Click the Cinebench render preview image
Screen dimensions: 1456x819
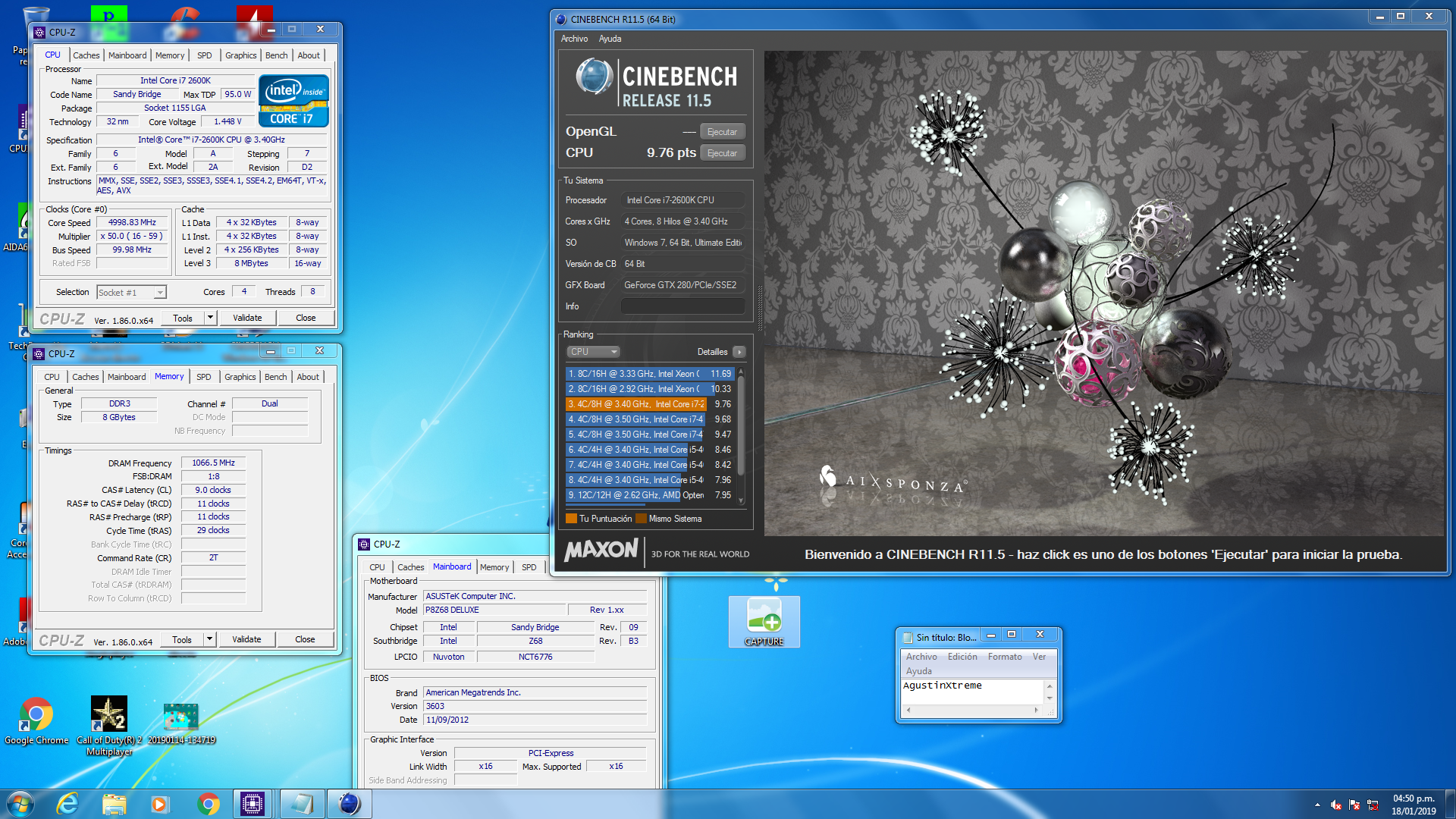(1104, 293)
